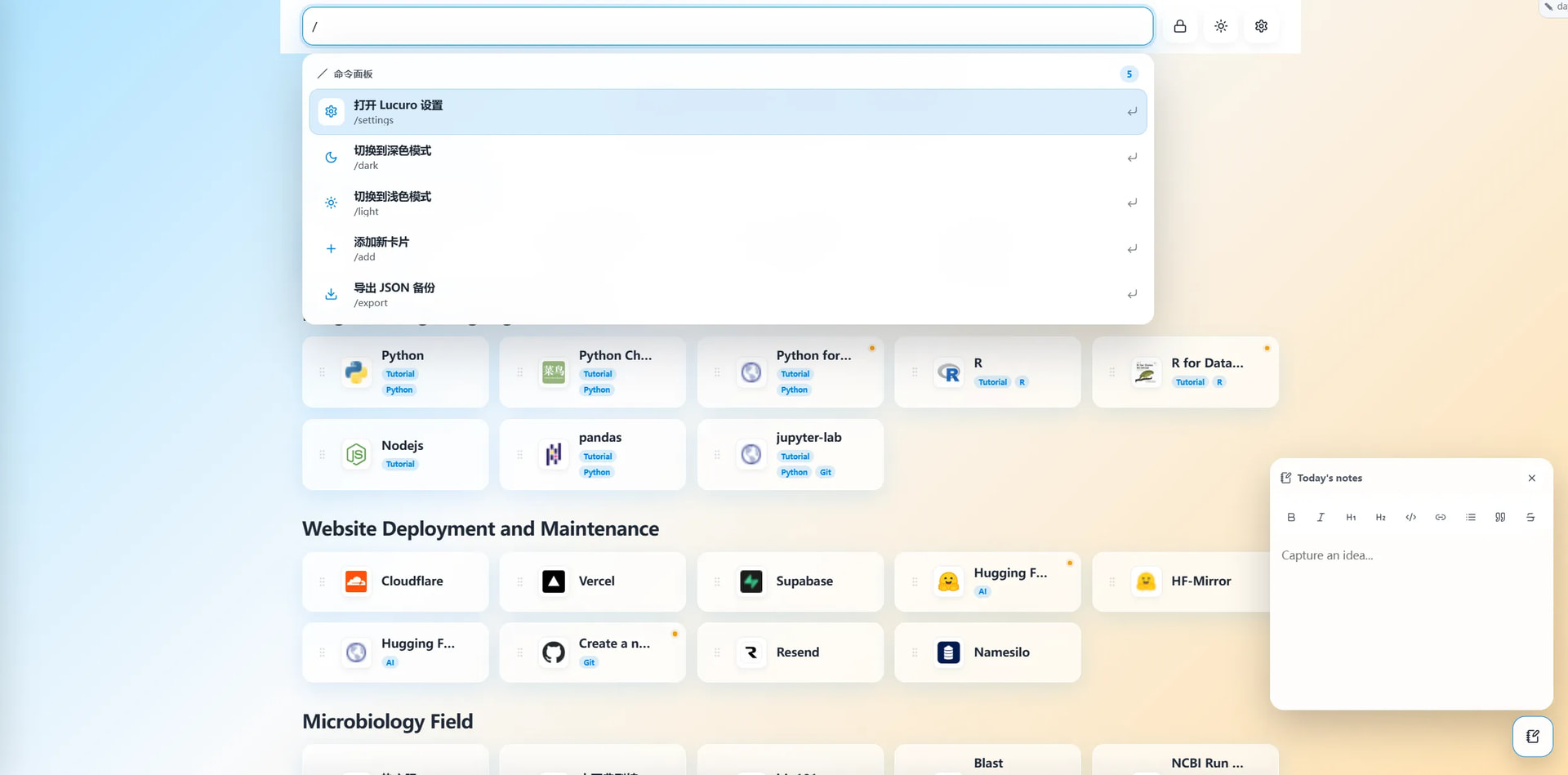Apply bold formatting in Today's notes
The width and height of the screenshot is (1568, 775).
coord(1291,517)
